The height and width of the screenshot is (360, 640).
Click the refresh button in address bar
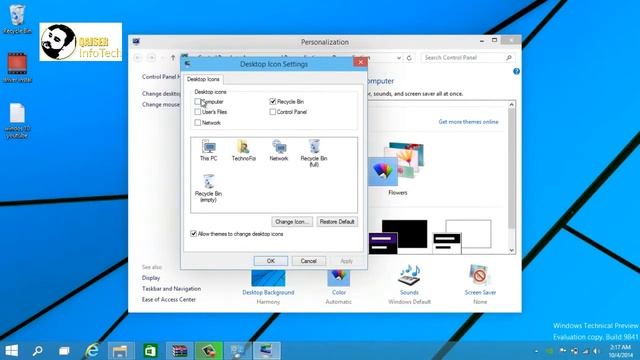click(409, 58)
